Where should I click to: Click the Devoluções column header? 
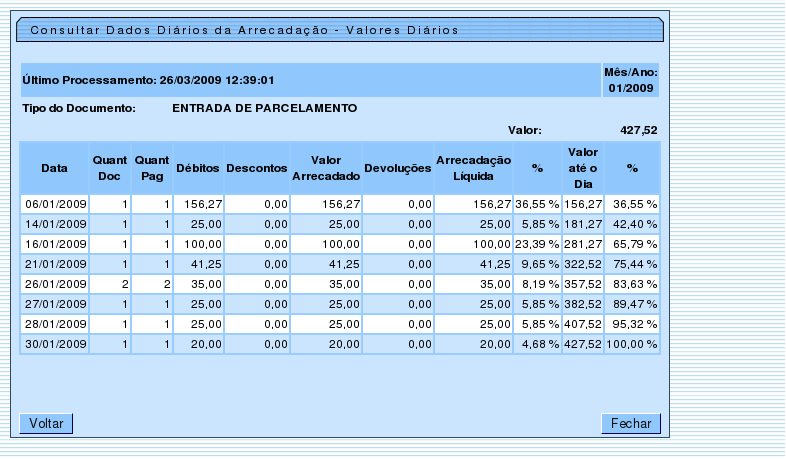click(x=398, y=168)
